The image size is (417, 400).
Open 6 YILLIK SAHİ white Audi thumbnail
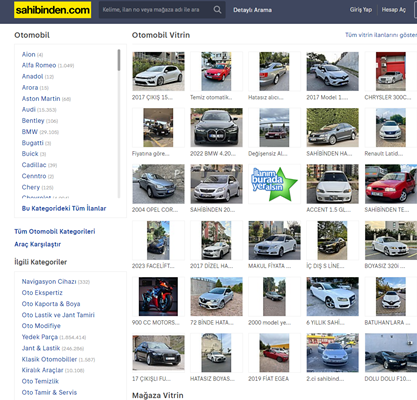333,296
